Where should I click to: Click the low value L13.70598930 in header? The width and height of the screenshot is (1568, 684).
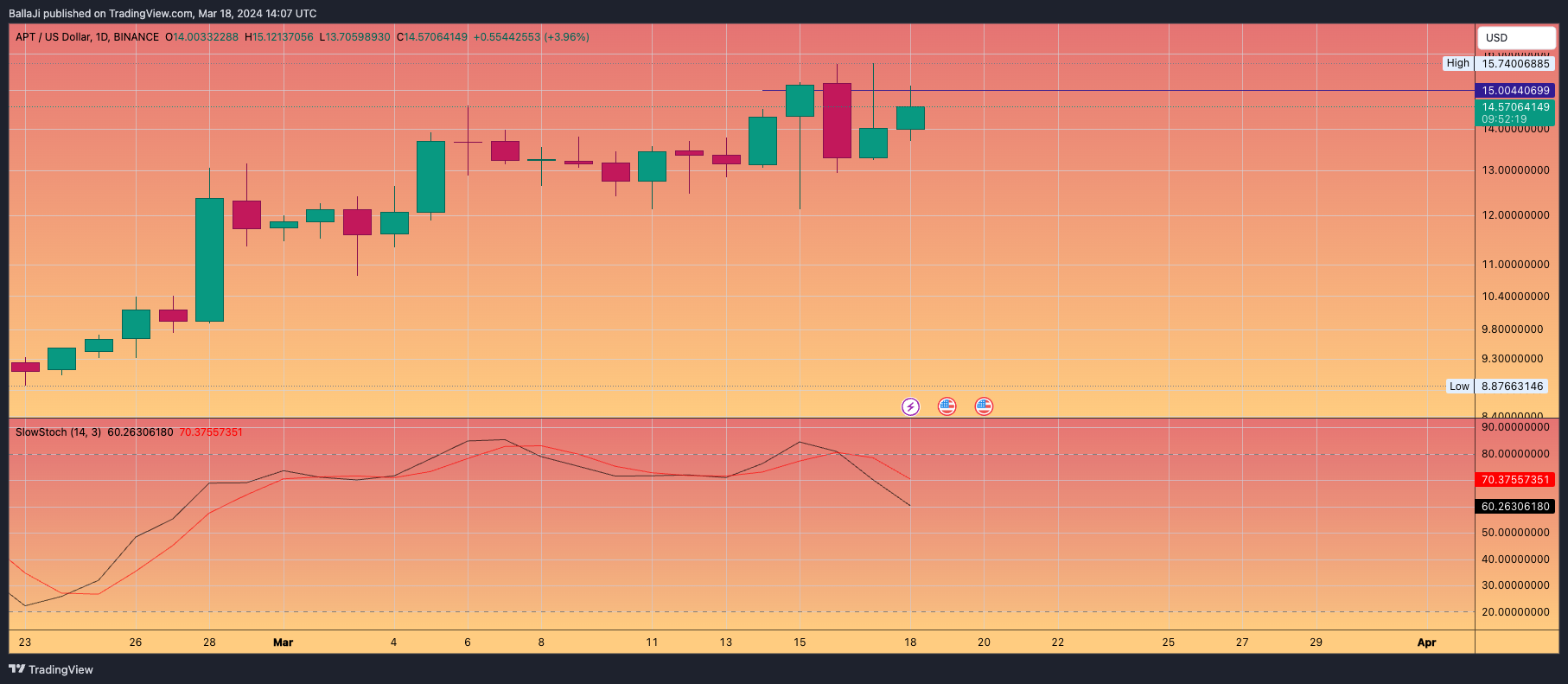coord(354,37)
